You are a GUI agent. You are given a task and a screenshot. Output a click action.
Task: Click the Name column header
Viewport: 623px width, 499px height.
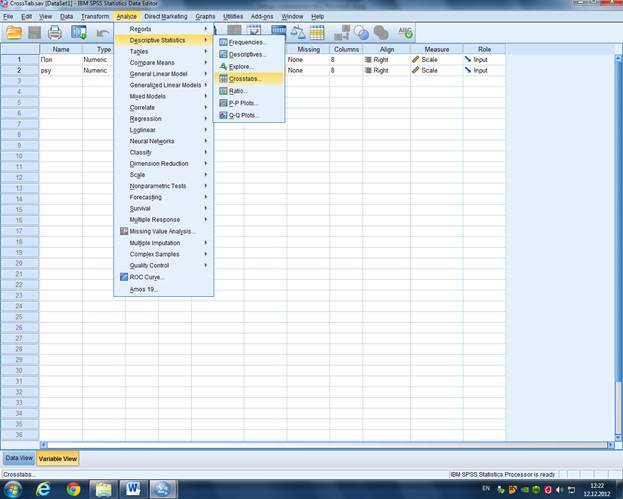pyautogui.click(x=61, y=49)
